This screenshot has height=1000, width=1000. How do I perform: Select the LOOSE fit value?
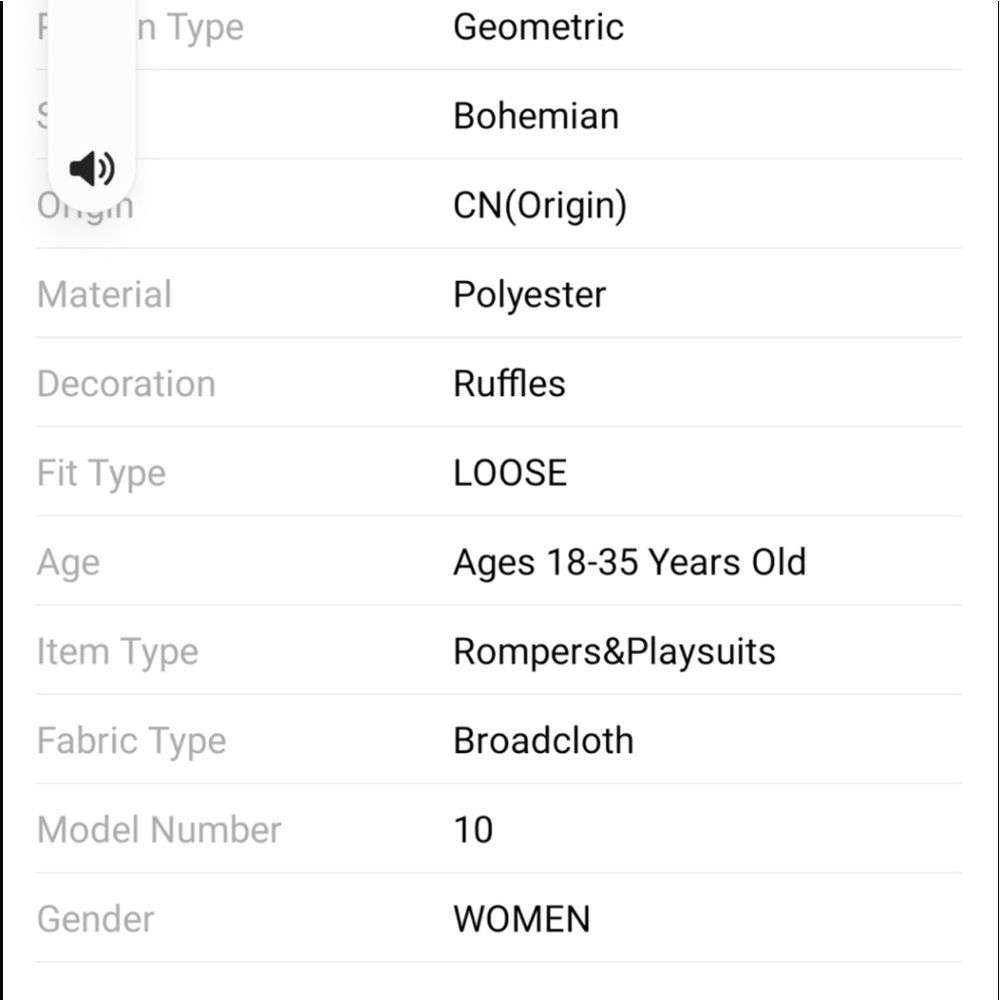pyautogui.click(x=510, y=473)
